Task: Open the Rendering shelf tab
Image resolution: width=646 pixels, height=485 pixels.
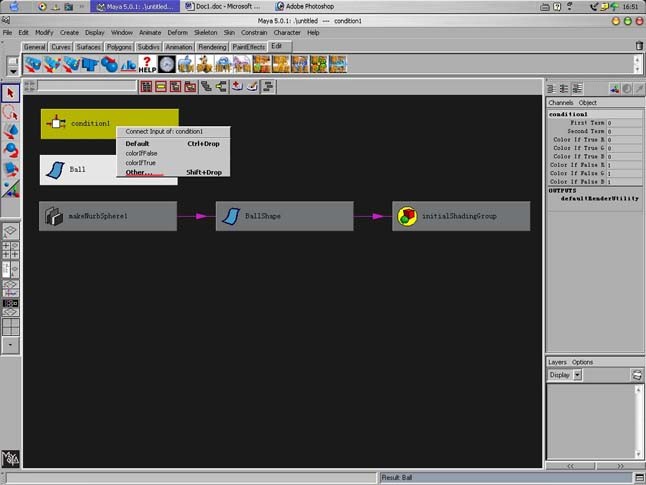Action: [x=212, y=46]
